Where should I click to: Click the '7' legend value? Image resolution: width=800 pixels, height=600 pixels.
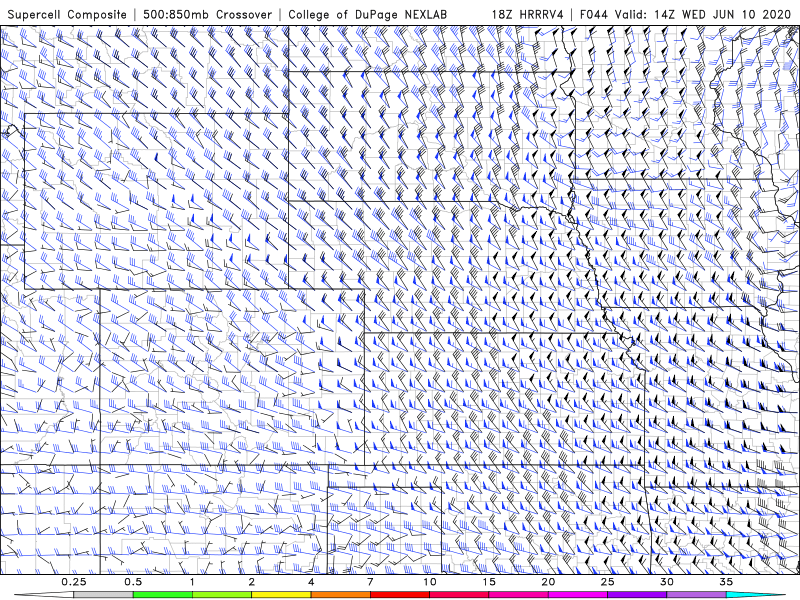(x=370, y=582)
